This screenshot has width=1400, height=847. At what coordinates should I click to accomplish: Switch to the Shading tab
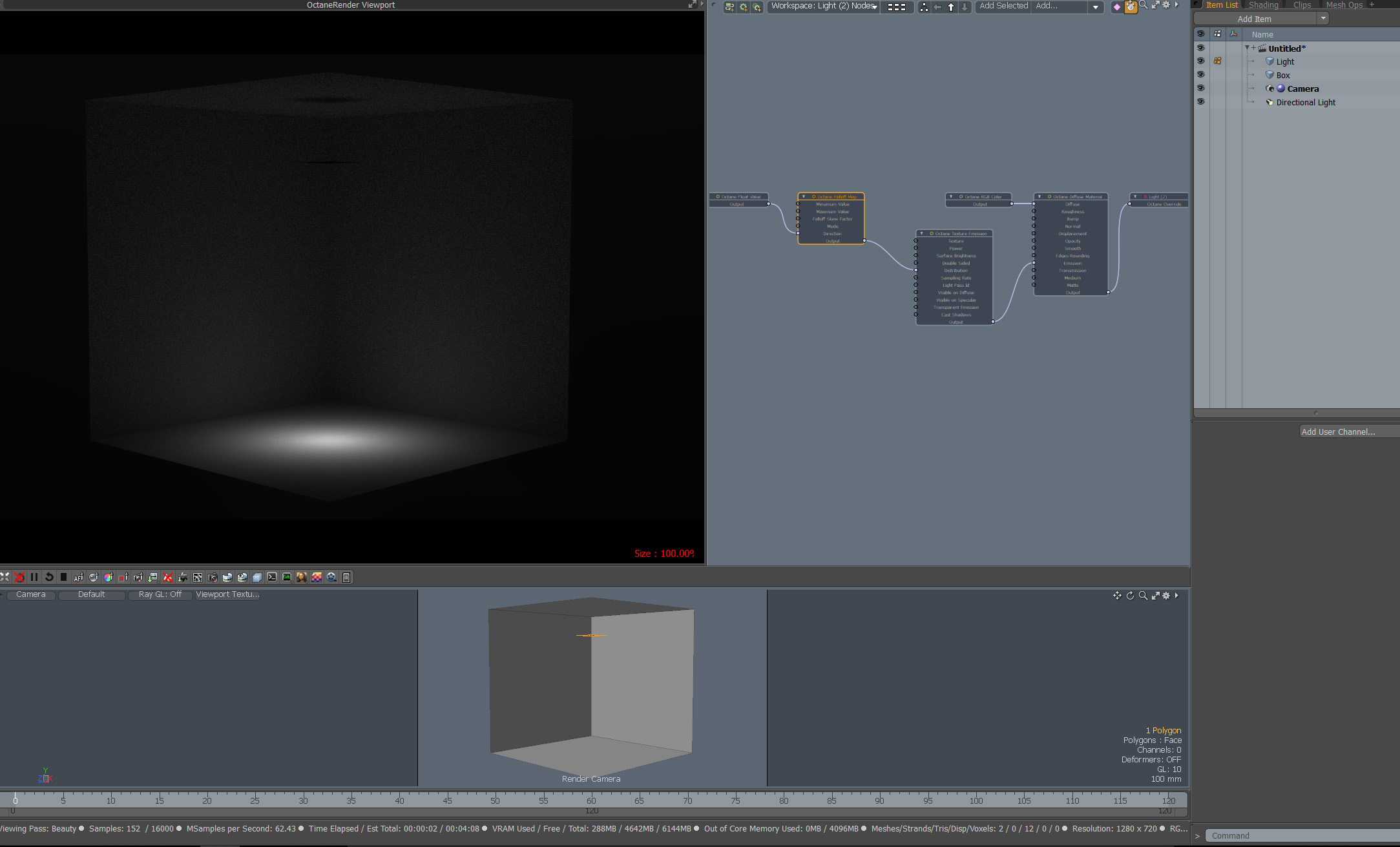[1263, 5]
